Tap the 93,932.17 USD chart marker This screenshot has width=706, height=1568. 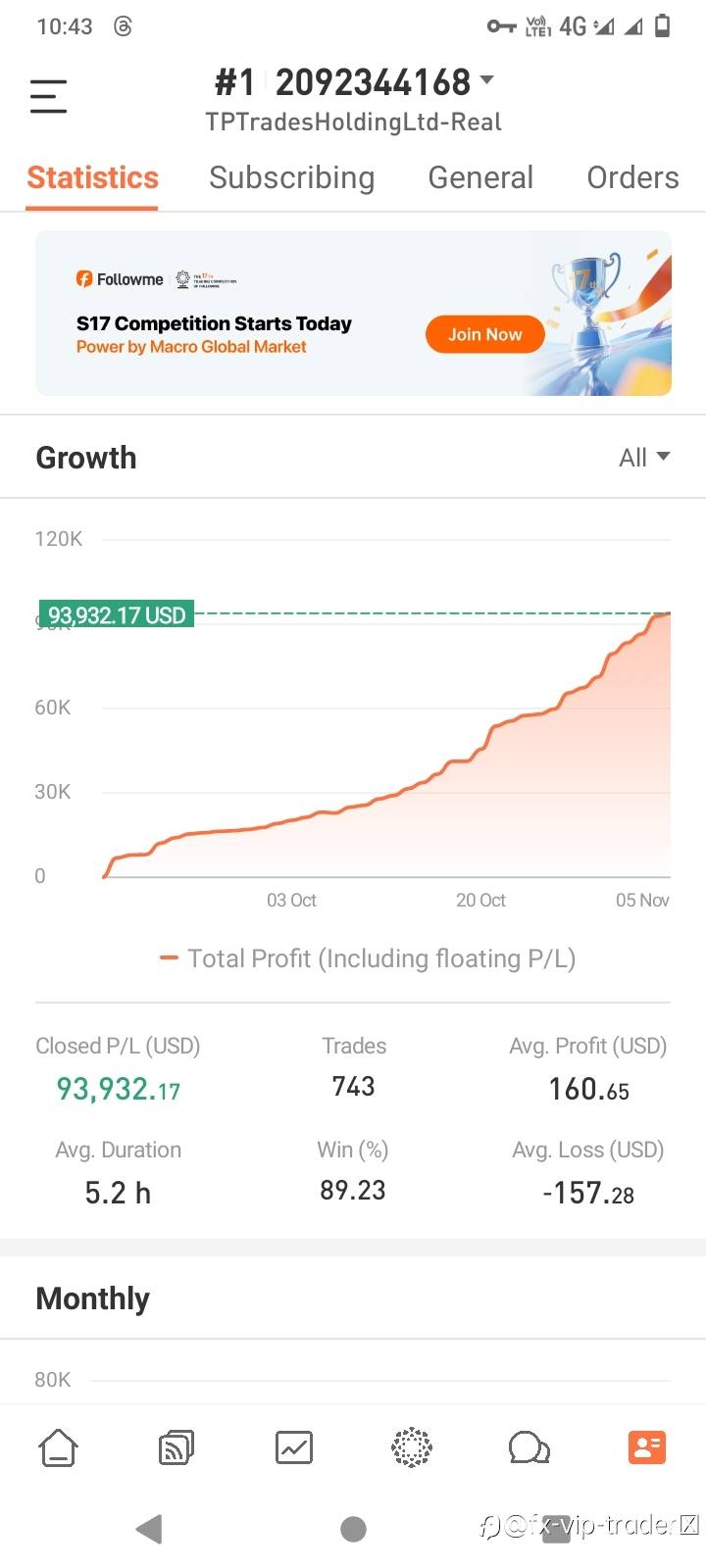(117, 615)
